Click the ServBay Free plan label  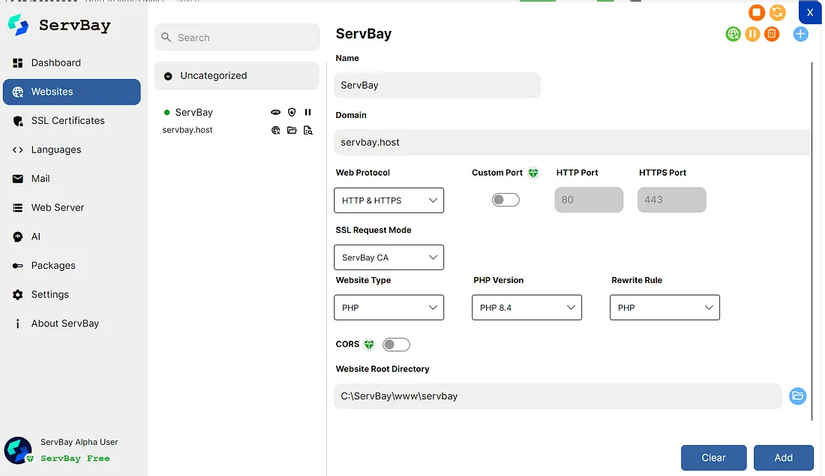(x=75, y=458)
